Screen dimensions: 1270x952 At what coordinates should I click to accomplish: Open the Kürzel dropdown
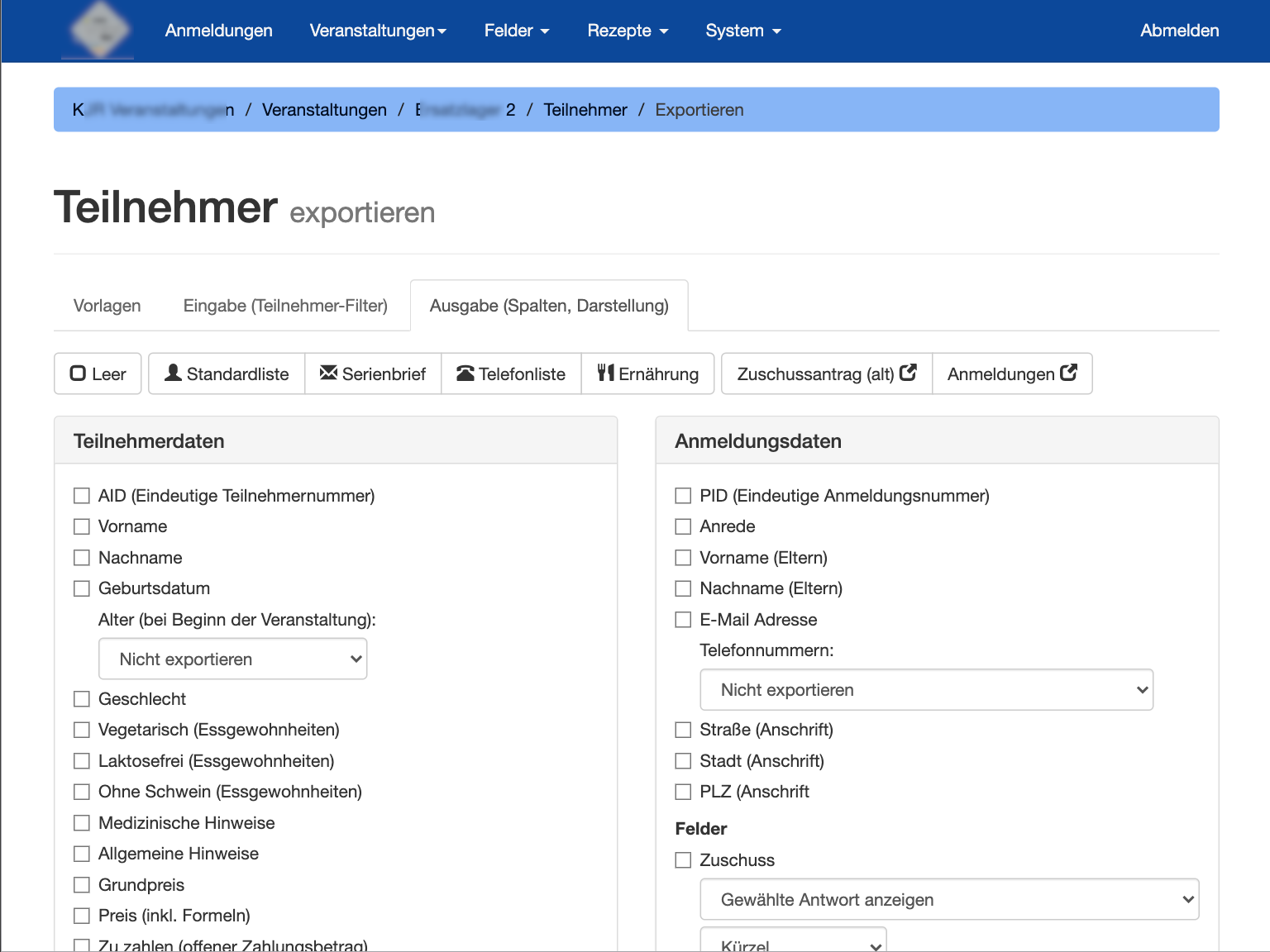click(793, 940)
